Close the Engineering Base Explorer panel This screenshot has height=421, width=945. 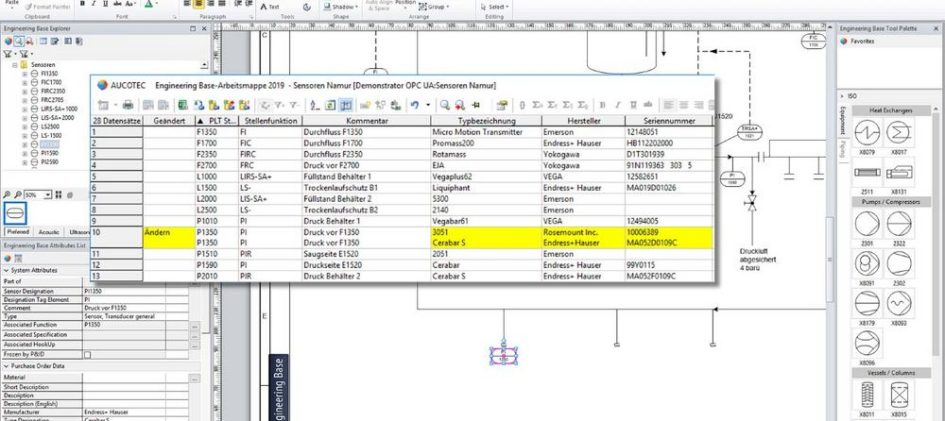206,28
